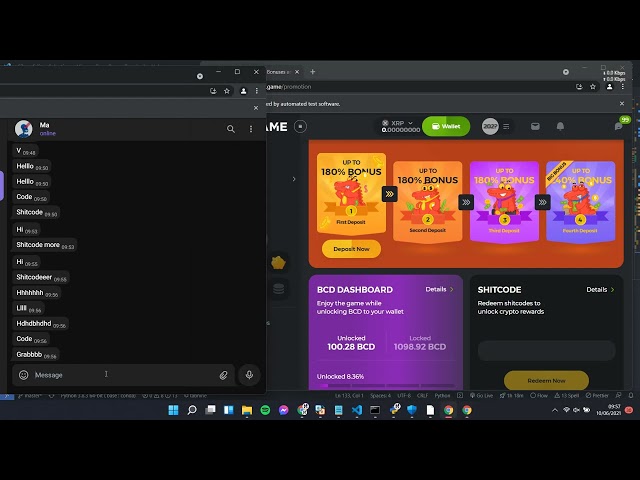Open Visual Studio Code from taskbar
This screenshot has width=640, height=480.
tap(357, 410)
